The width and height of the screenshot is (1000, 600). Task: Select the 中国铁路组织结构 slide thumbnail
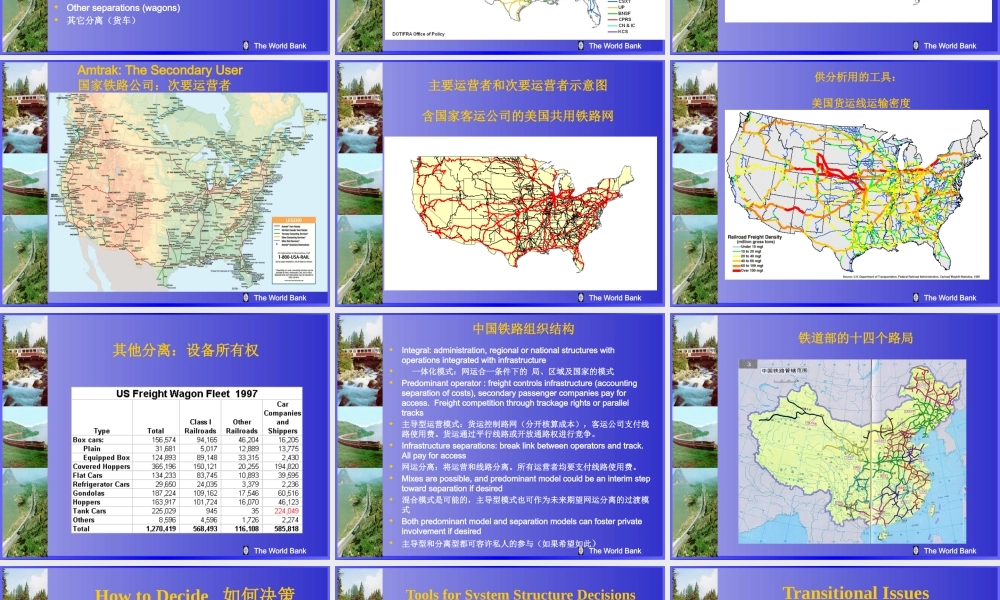pyautogui.click(x=500, y=435)
